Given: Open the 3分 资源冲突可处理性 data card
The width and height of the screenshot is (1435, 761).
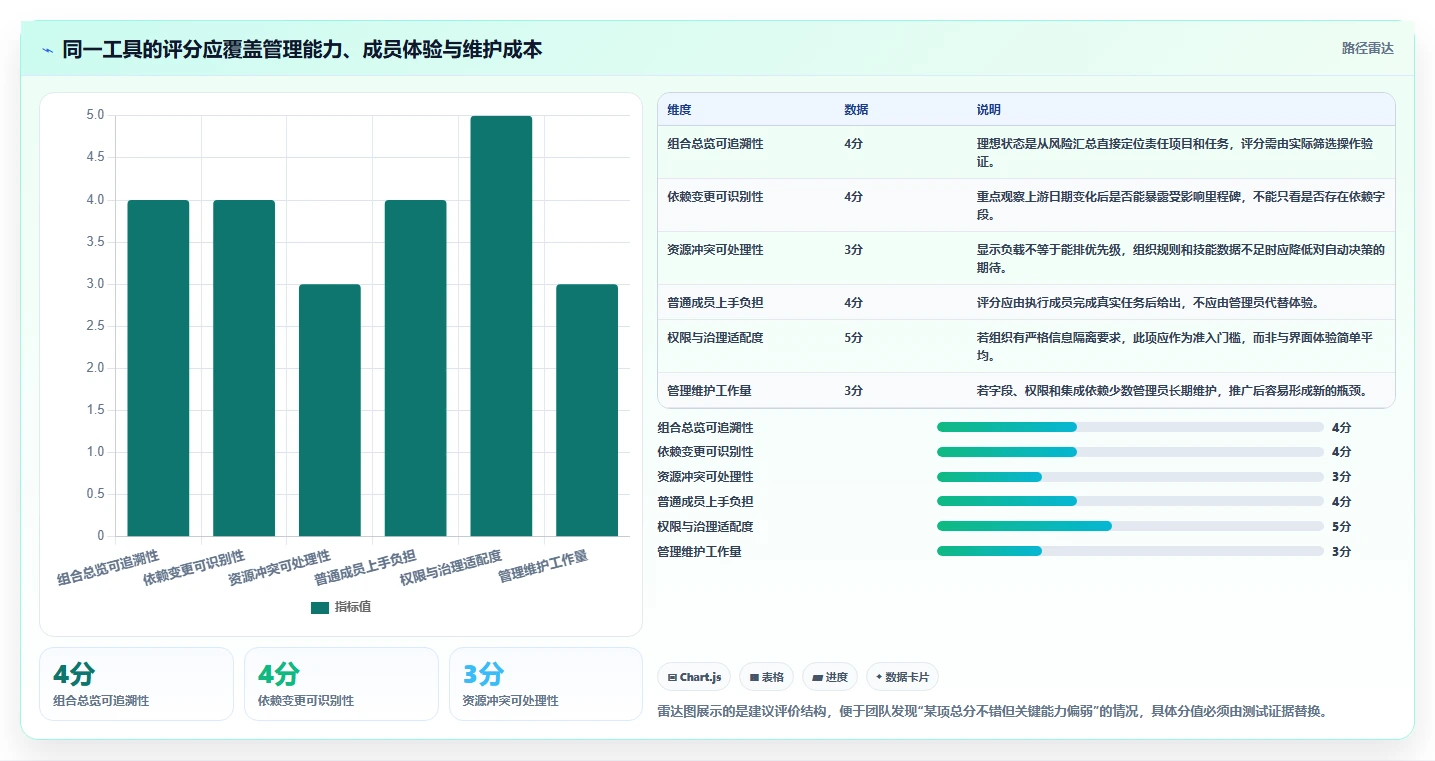Looking at the screenshot, I should click(545, 684).
